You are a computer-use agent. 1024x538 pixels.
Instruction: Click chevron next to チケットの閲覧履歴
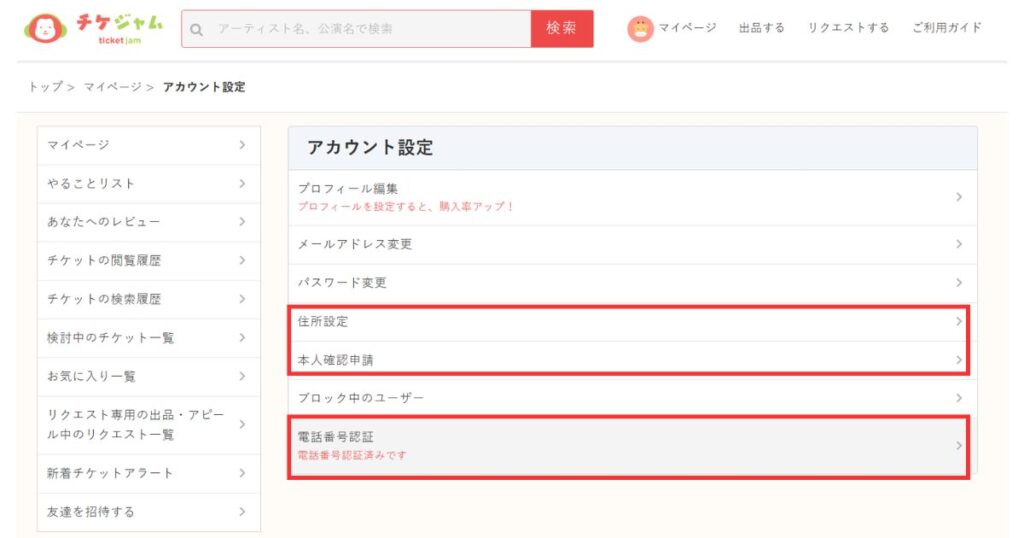[x=242, y=261]
